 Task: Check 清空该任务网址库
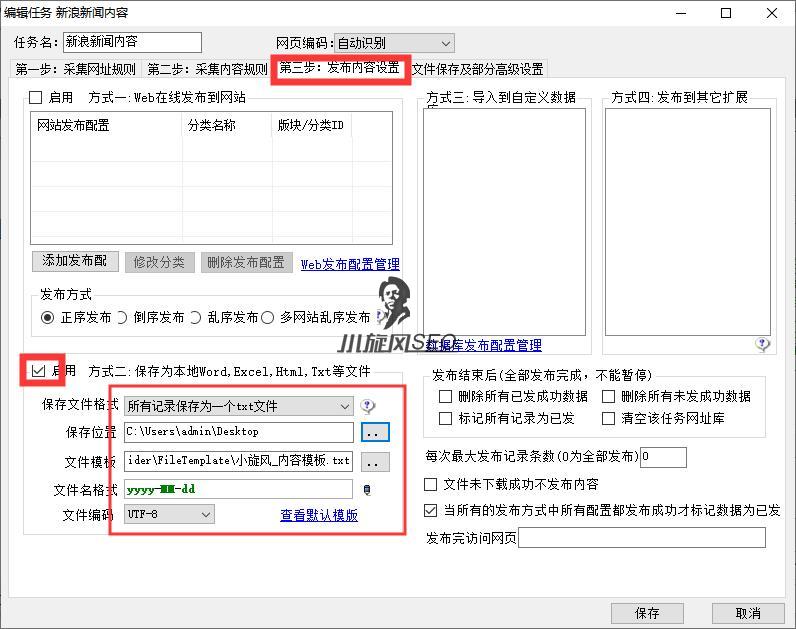click(x=608, y=418)
